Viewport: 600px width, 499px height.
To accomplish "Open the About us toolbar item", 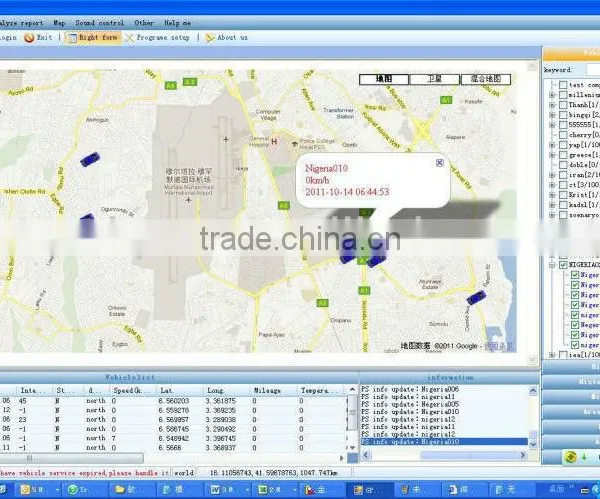I will [x=227, y=38].
